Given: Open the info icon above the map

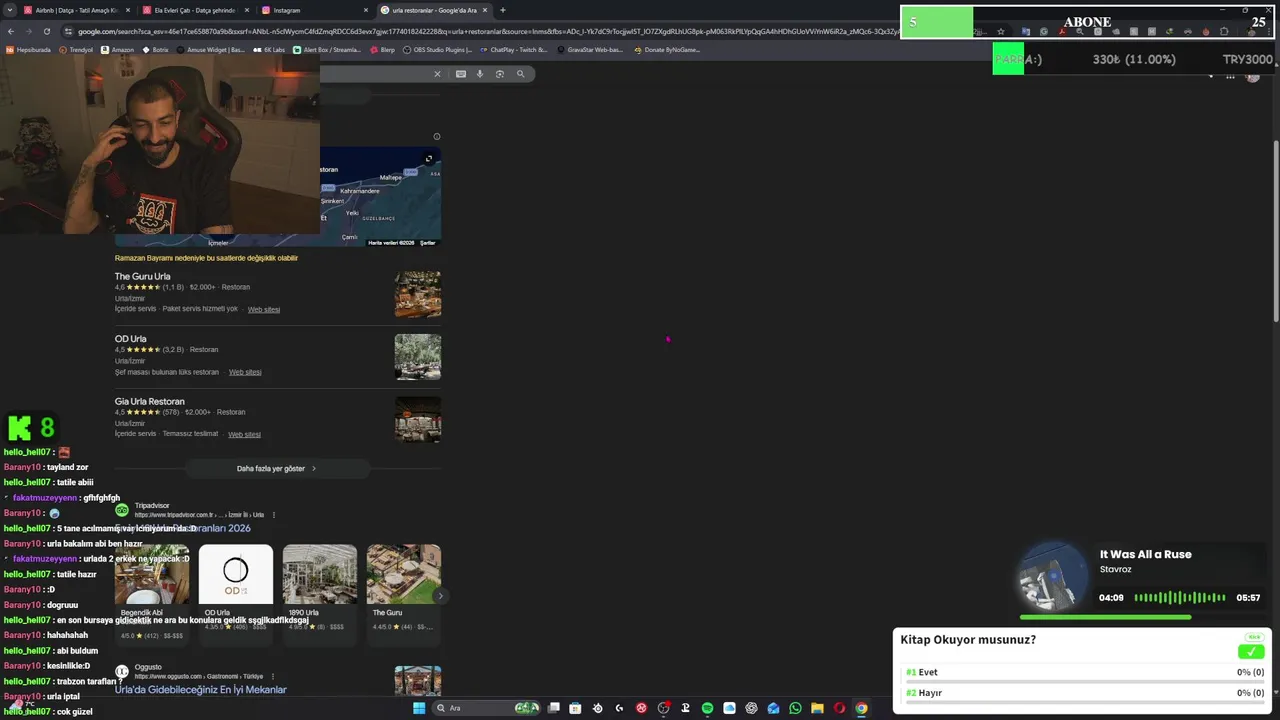Looking at the screenshot, I should point(437,136).
